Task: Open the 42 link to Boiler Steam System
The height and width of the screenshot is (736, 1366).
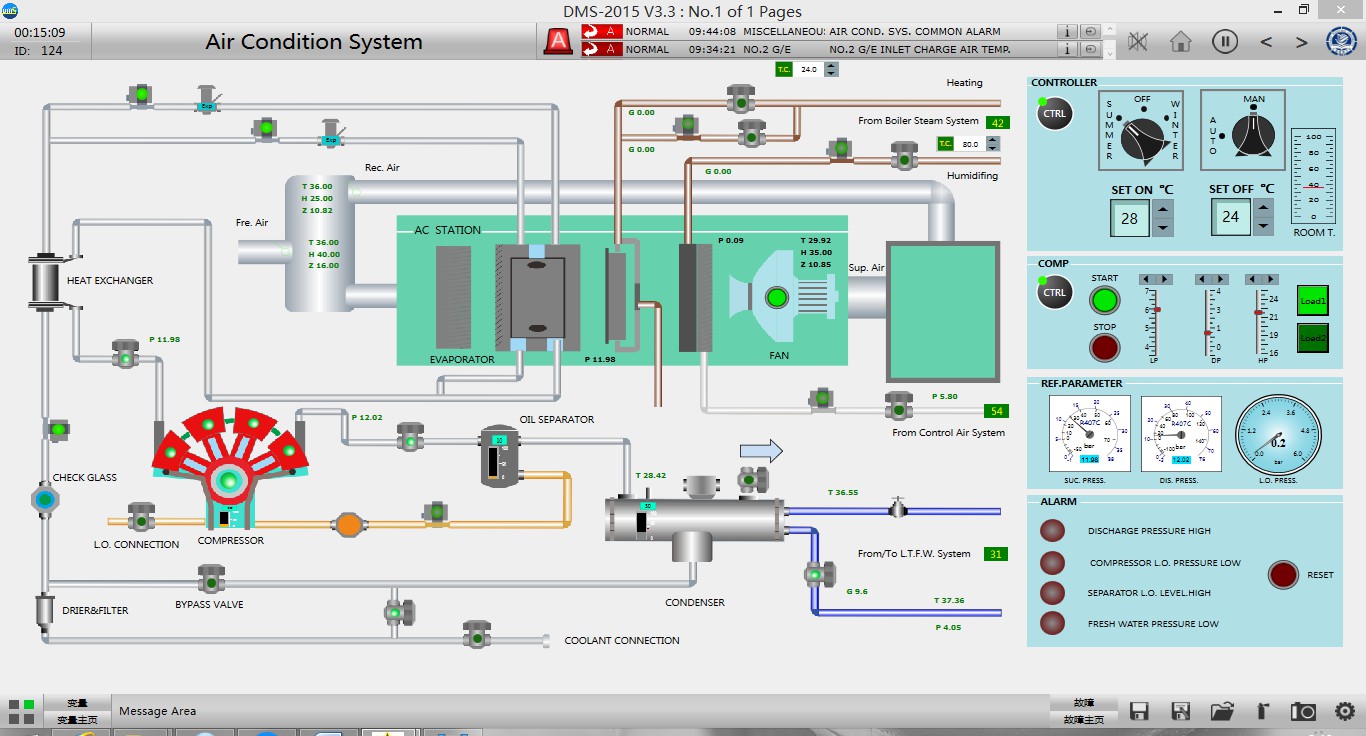Action: point(997,123)
